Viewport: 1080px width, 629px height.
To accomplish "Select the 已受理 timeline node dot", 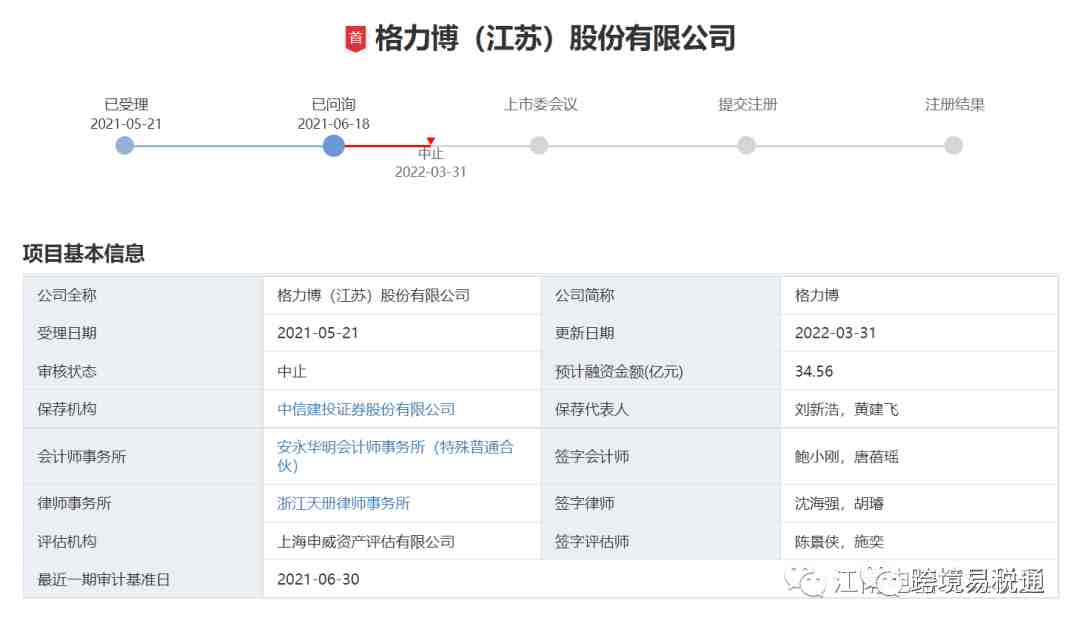I will [125, 145].
